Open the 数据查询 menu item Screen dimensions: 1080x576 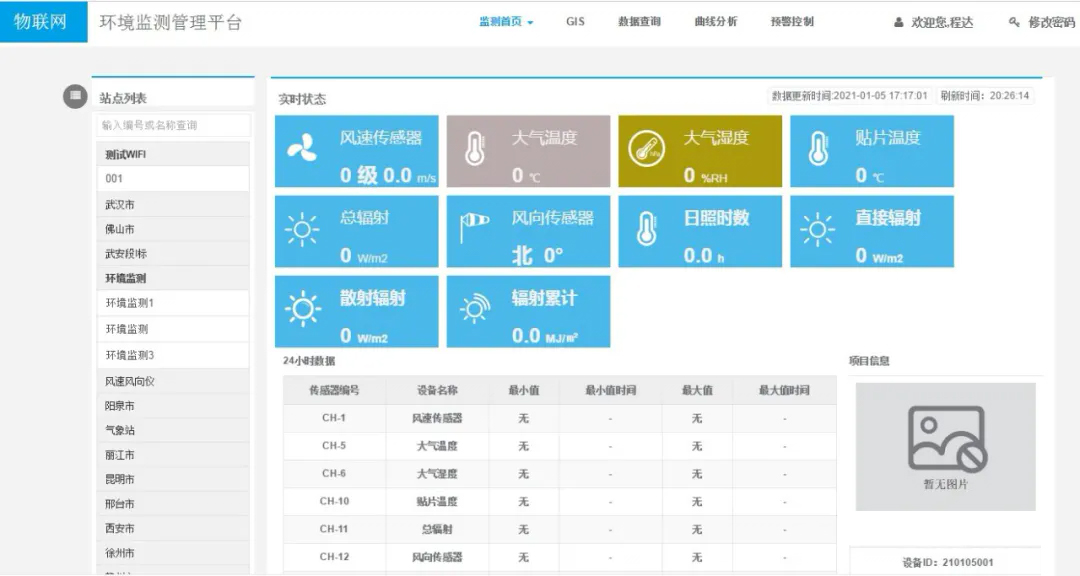tap(640, 20)
